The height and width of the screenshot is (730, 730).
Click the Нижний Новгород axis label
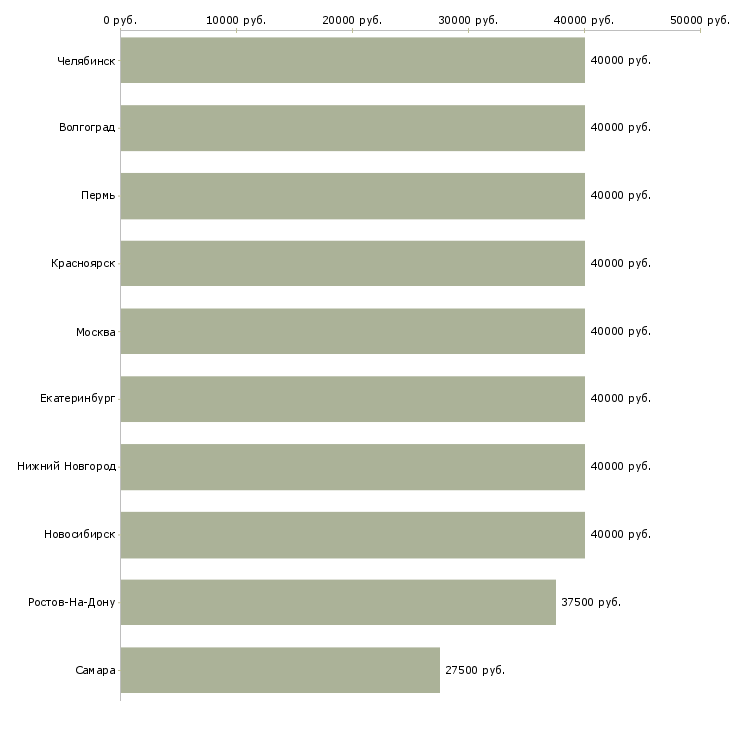pyautogui.click(x=67, y=467)
